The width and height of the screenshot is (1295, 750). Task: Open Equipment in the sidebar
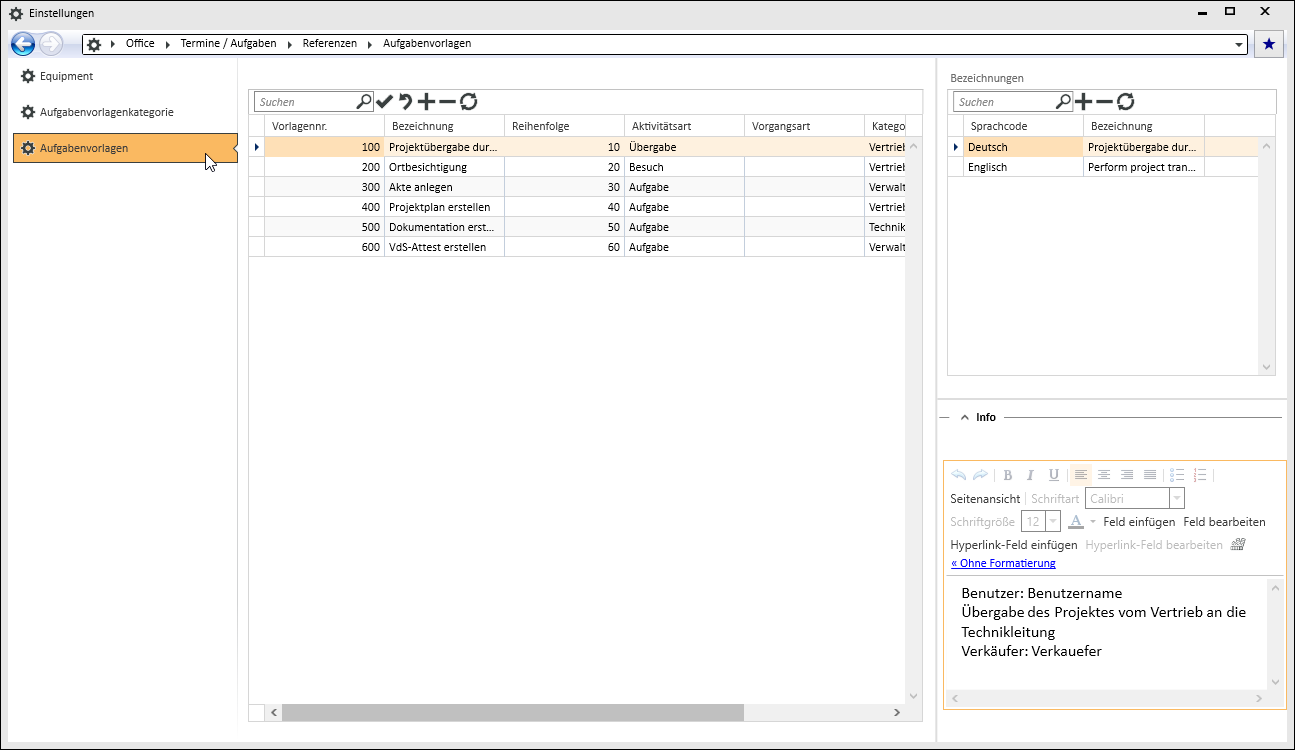pos(125,76)
